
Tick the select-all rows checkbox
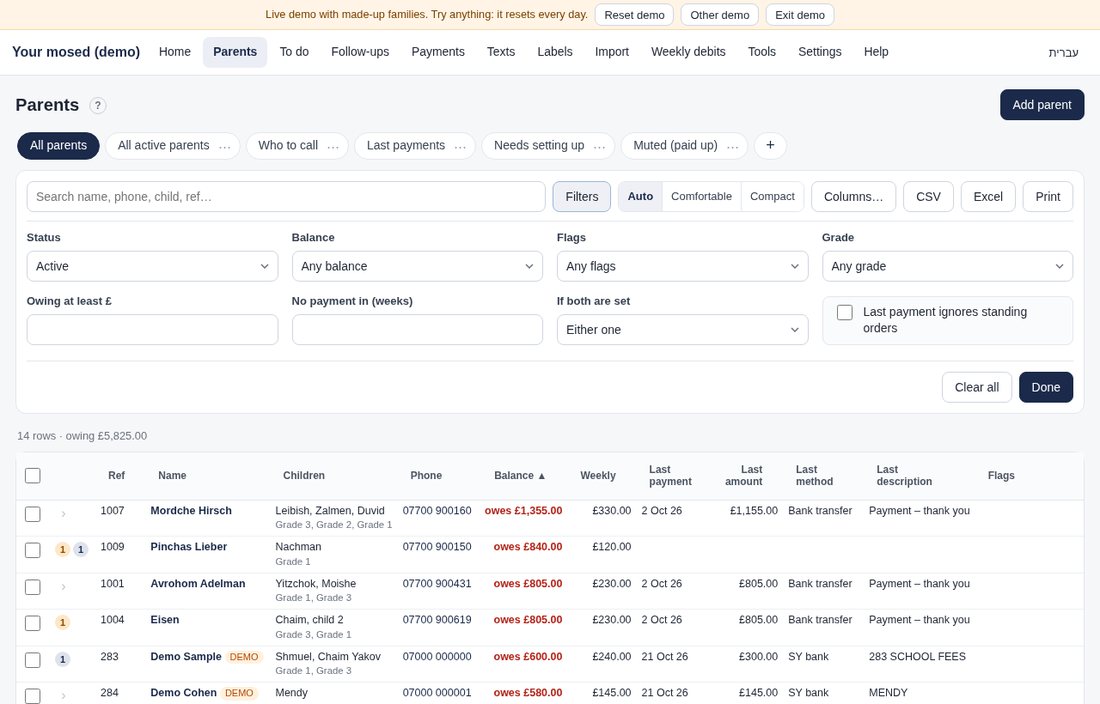(x=33, y=475)
